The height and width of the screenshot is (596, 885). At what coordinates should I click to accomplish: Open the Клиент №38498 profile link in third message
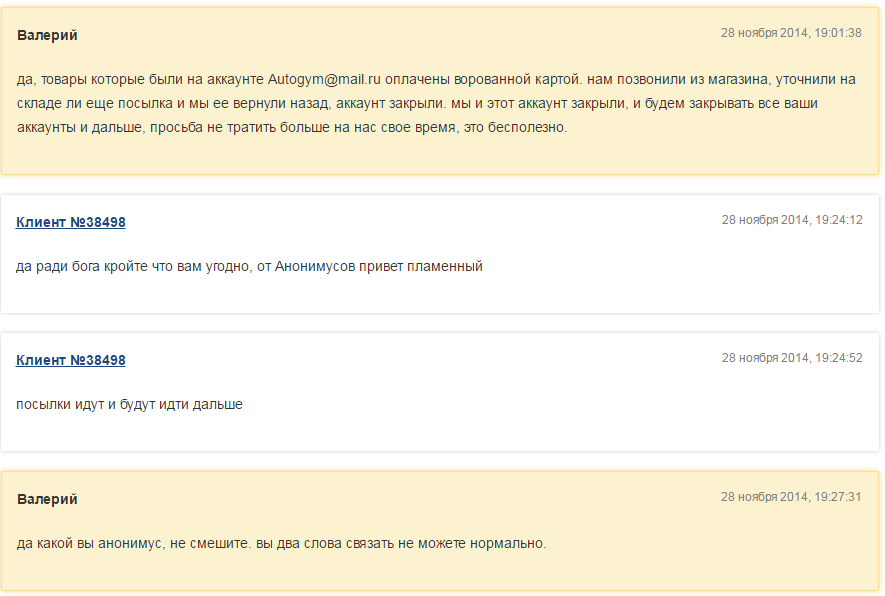coord(70,360)
